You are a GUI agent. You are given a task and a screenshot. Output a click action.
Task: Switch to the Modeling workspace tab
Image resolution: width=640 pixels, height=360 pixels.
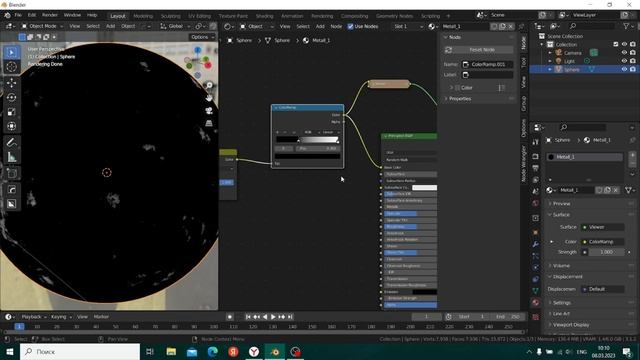pyautogui.click(x=143, y=16)
